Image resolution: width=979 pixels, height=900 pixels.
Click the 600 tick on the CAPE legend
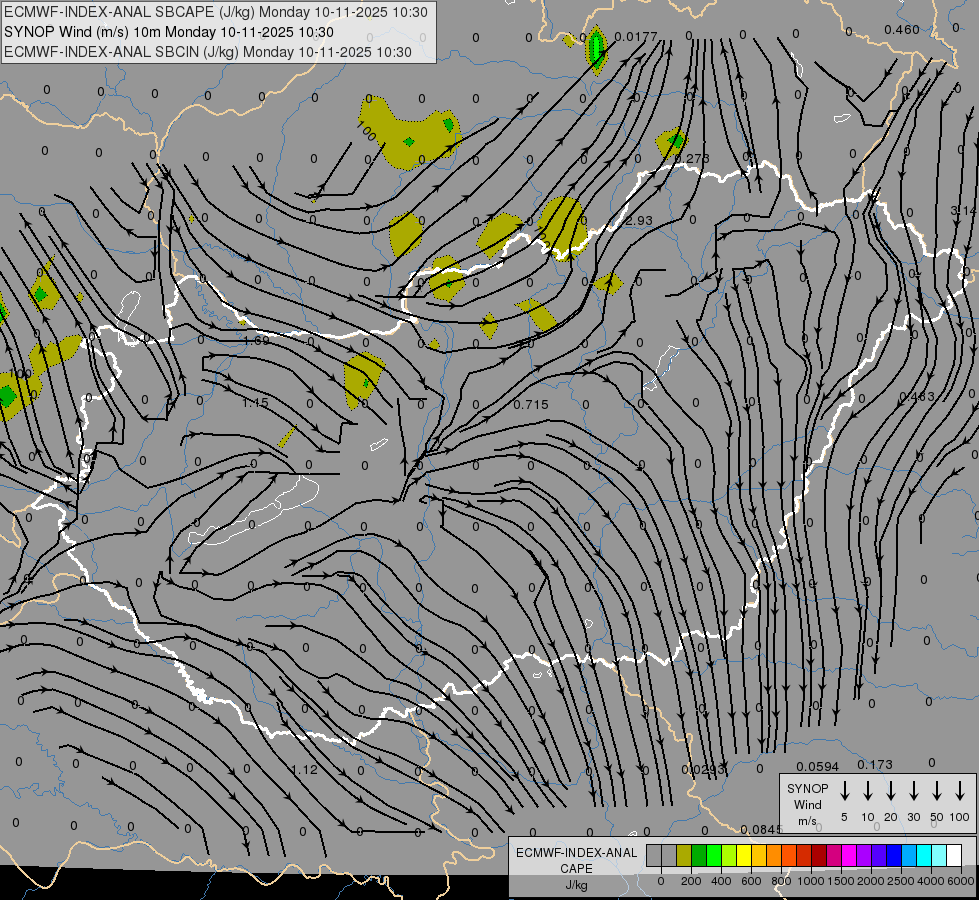[x=751, y=881]
